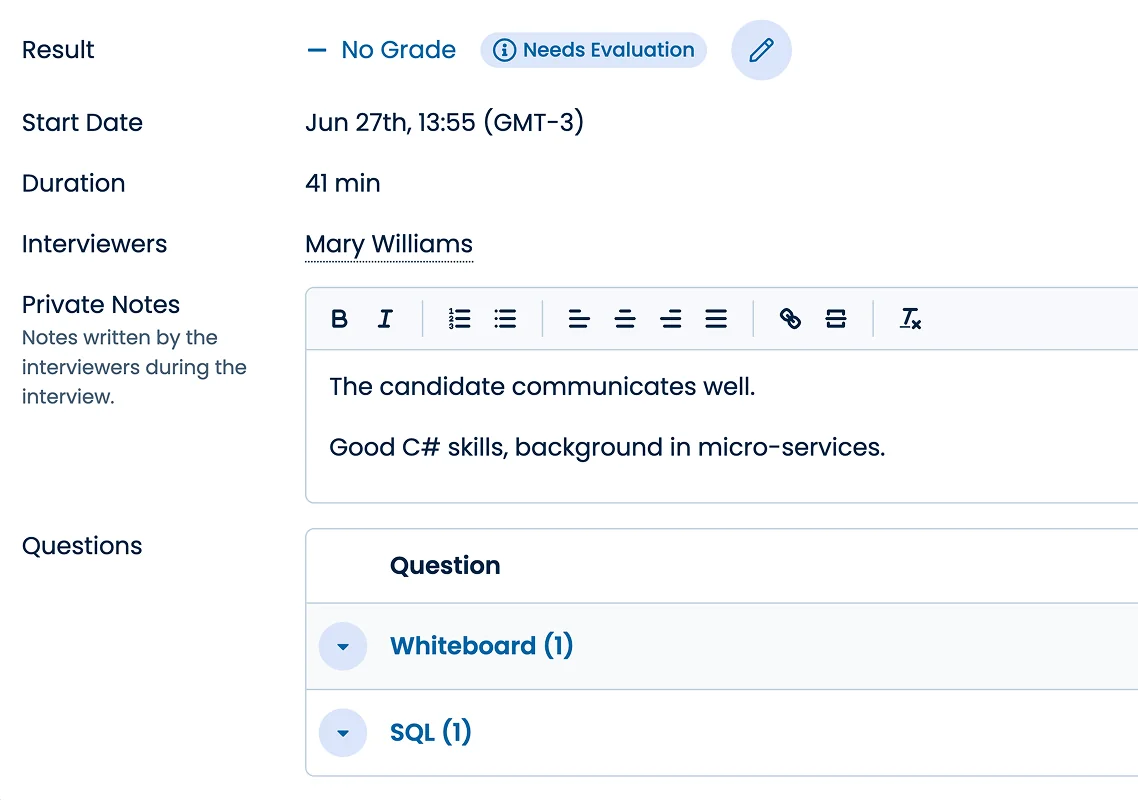Open the grade editor with the pencil icon

click(x=761, y=49)
